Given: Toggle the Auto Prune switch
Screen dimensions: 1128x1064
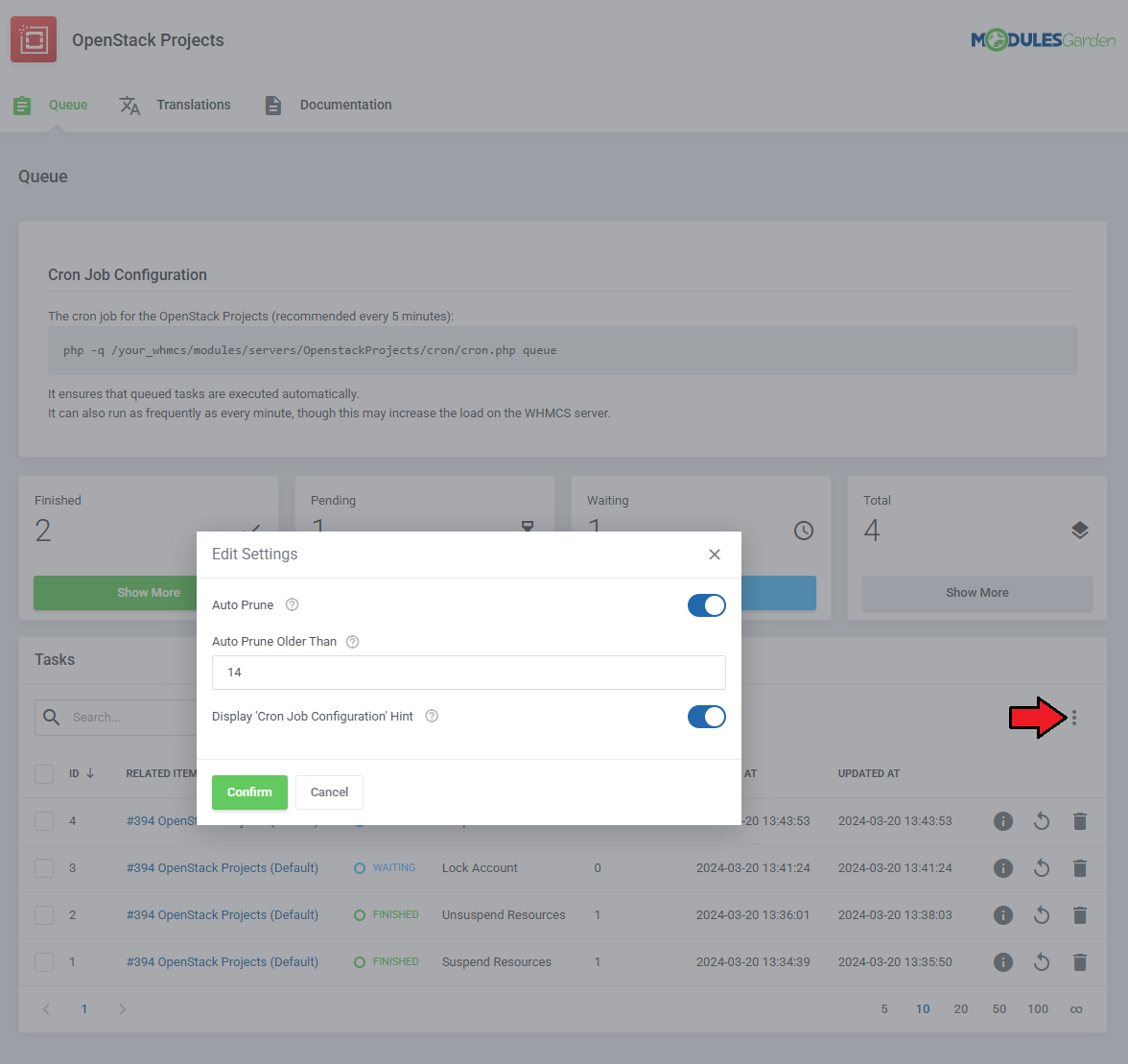Looking at the screenshot, I should click(706, 605).
